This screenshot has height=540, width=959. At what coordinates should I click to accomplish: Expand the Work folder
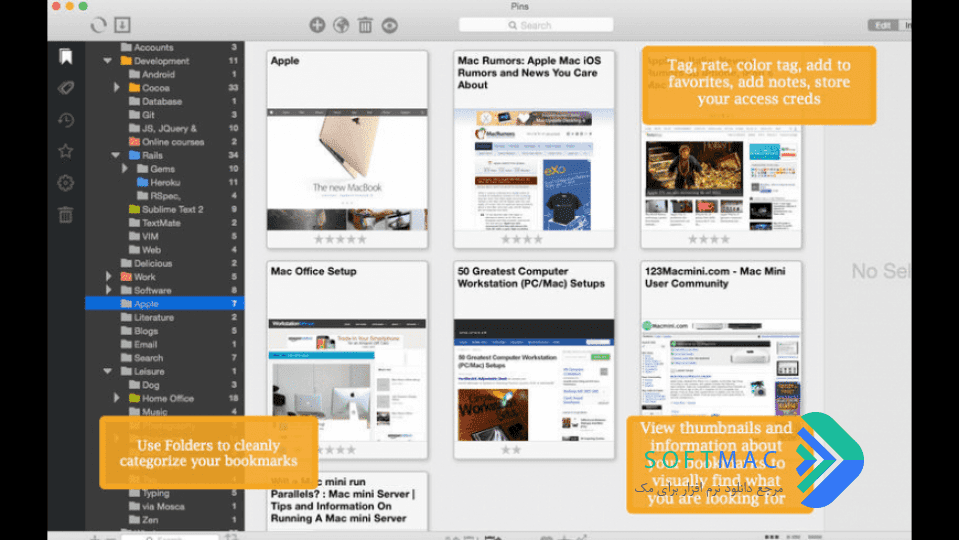coord(108,276)
